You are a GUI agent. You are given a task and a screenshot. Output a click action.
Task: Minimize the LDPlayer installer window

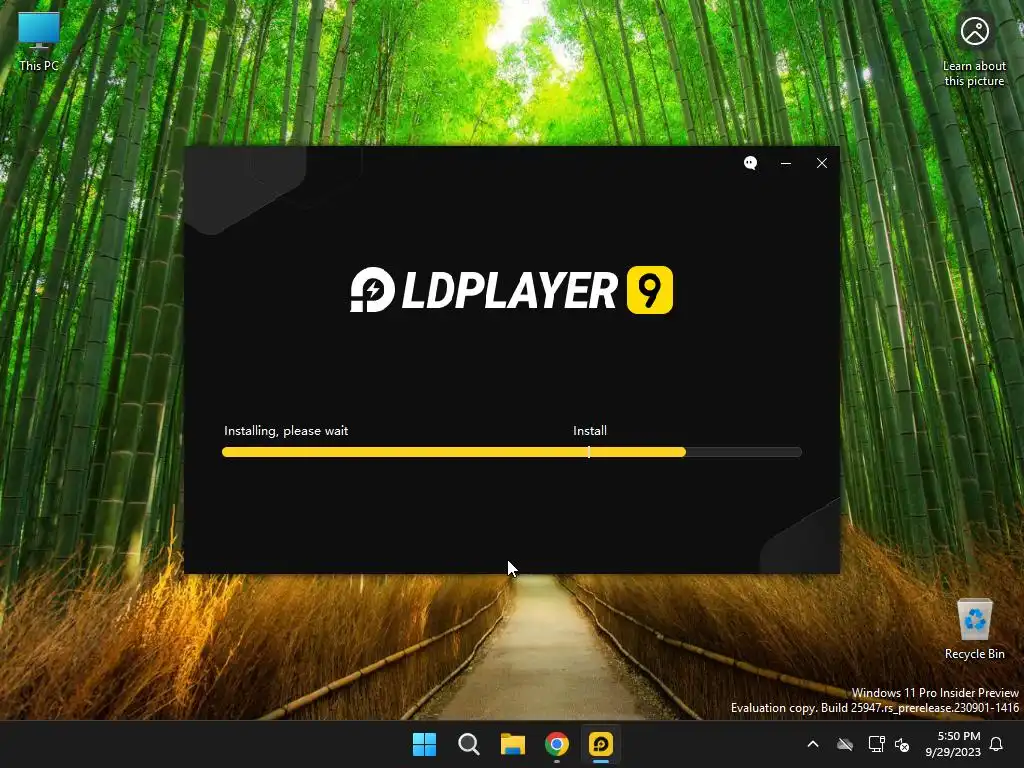pyautogui.click(x=786, y=163)
